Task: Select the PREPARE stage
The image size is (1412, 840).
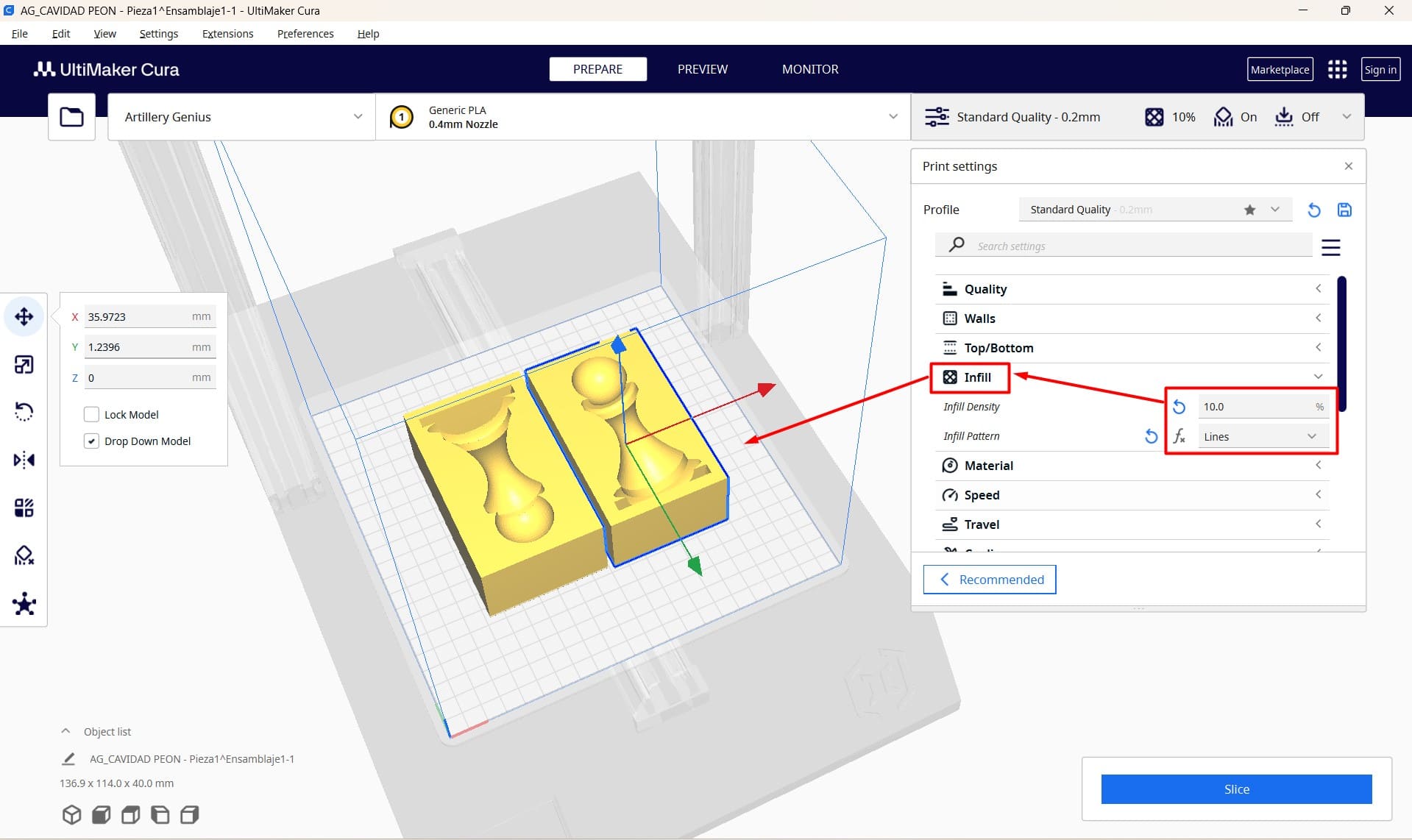Action: [598, 69]
